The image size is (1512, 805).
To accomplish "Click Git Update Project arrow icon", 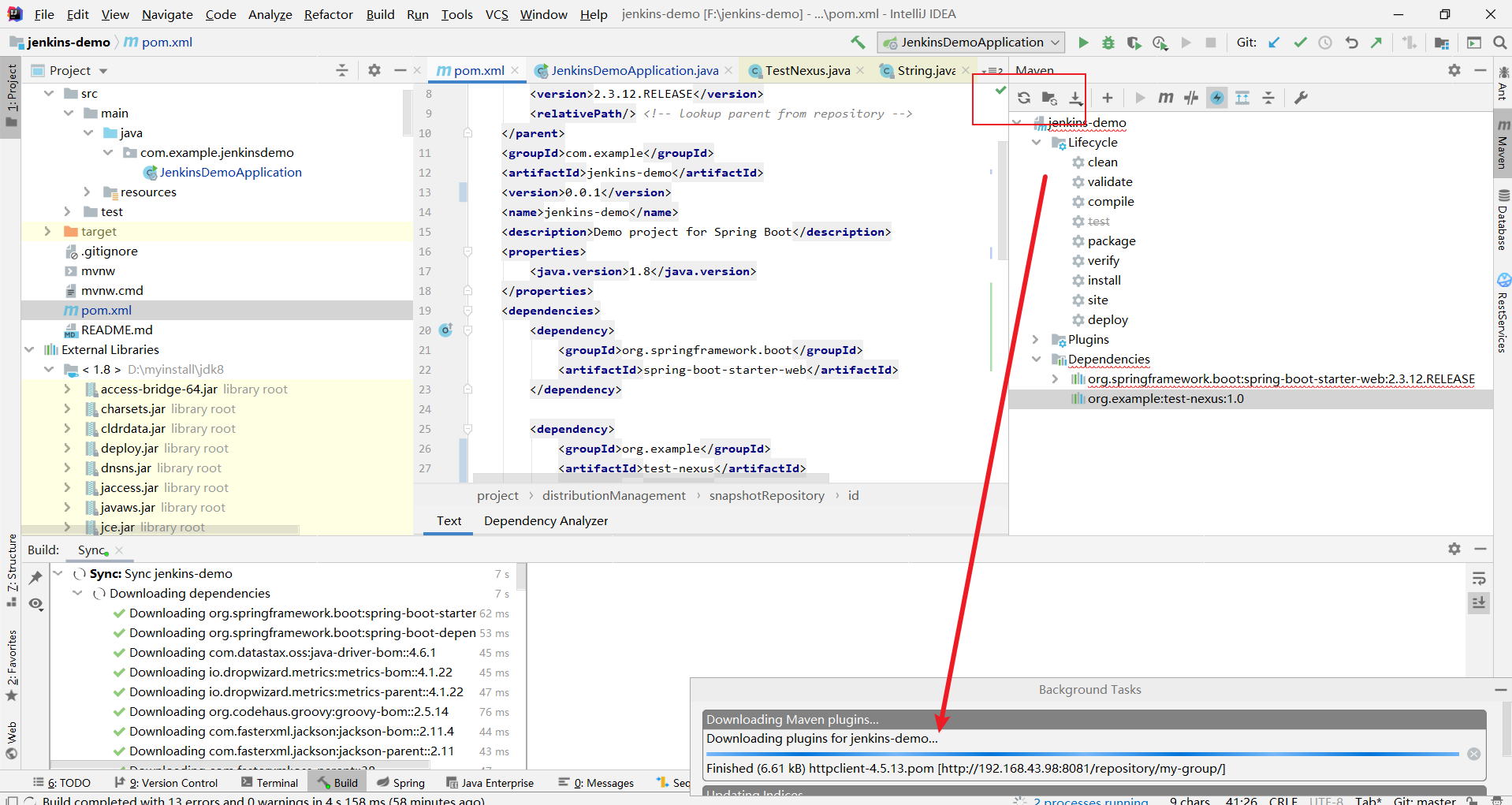I will pyautogui.click(x=1274, y=43).
